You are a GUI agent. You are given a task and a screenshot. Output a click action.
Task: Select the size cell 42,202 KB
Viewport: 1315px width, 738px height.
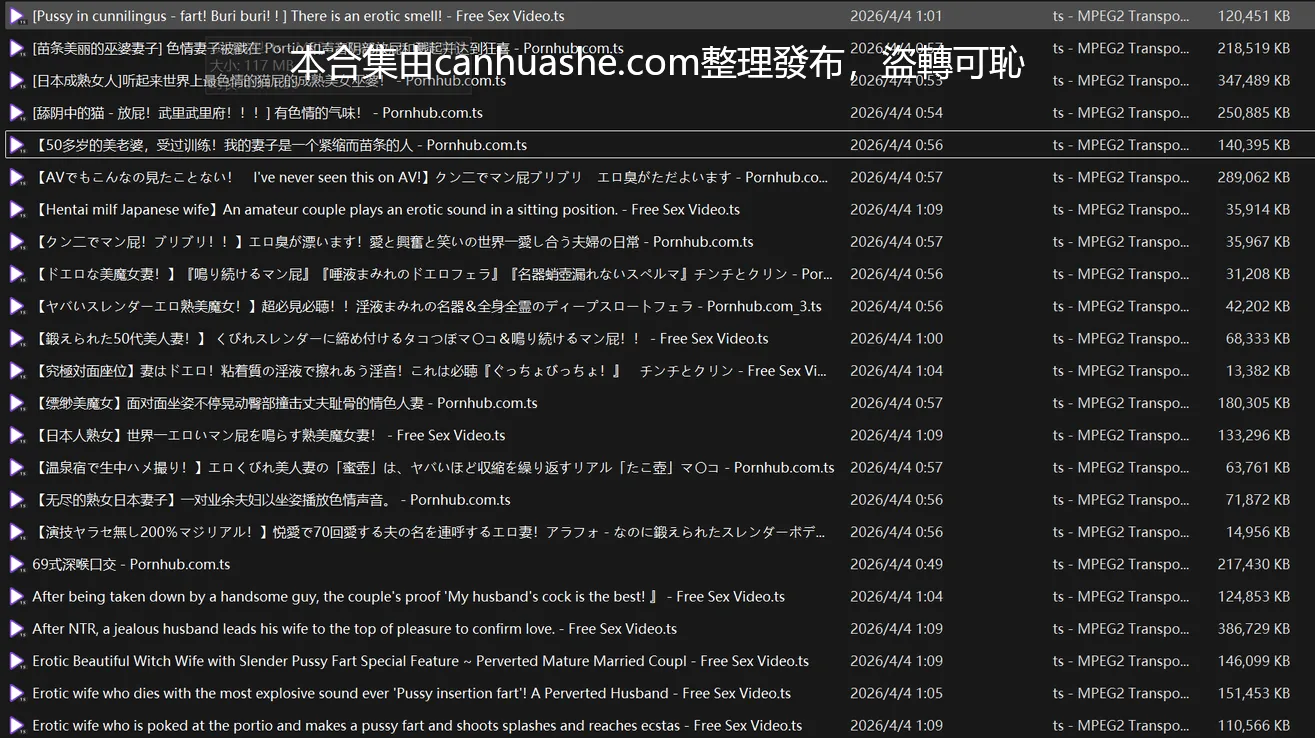1258,306
